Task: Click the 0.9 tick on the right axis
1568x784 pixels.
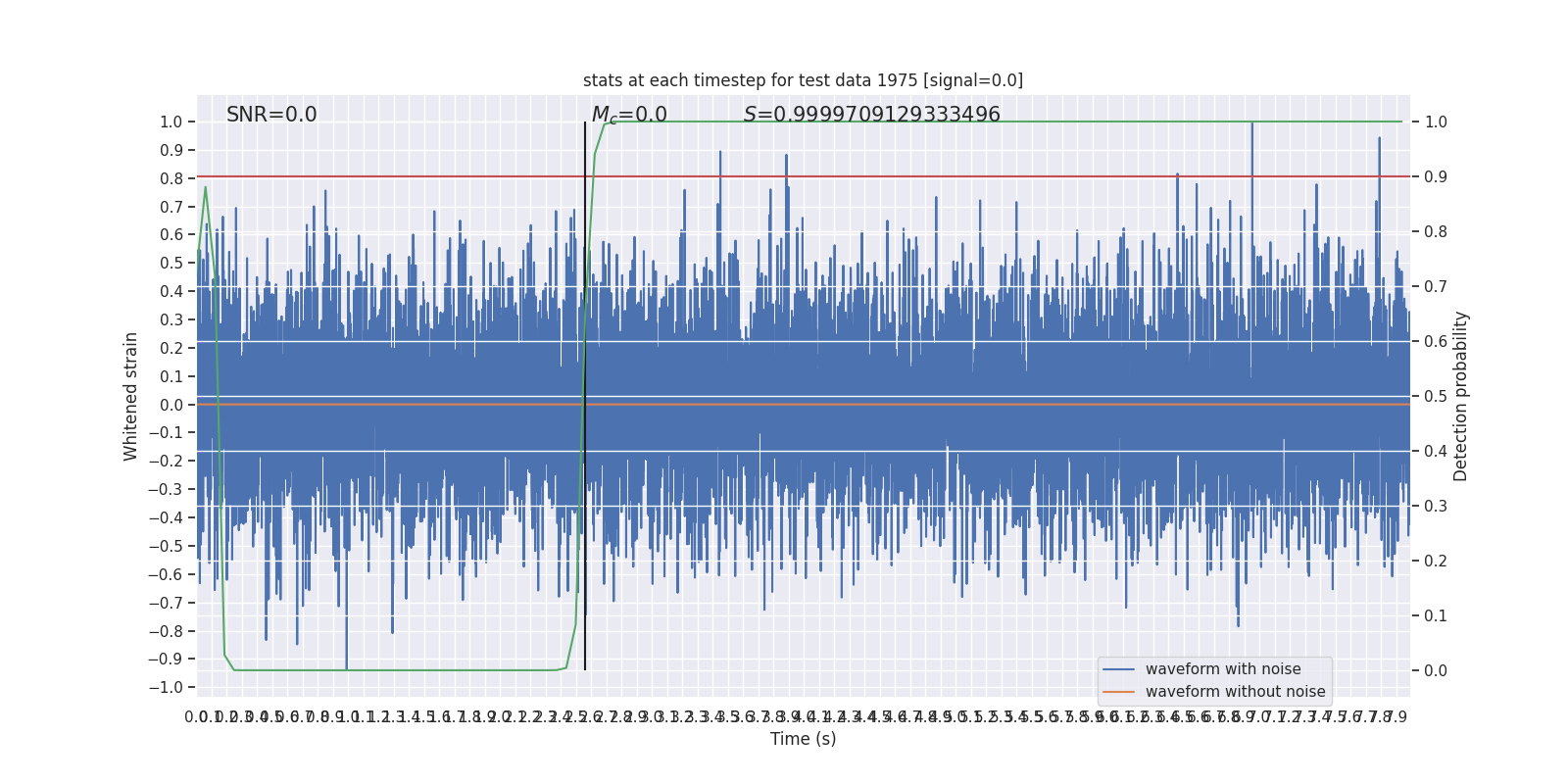Action: click(x=1436, y=177)
